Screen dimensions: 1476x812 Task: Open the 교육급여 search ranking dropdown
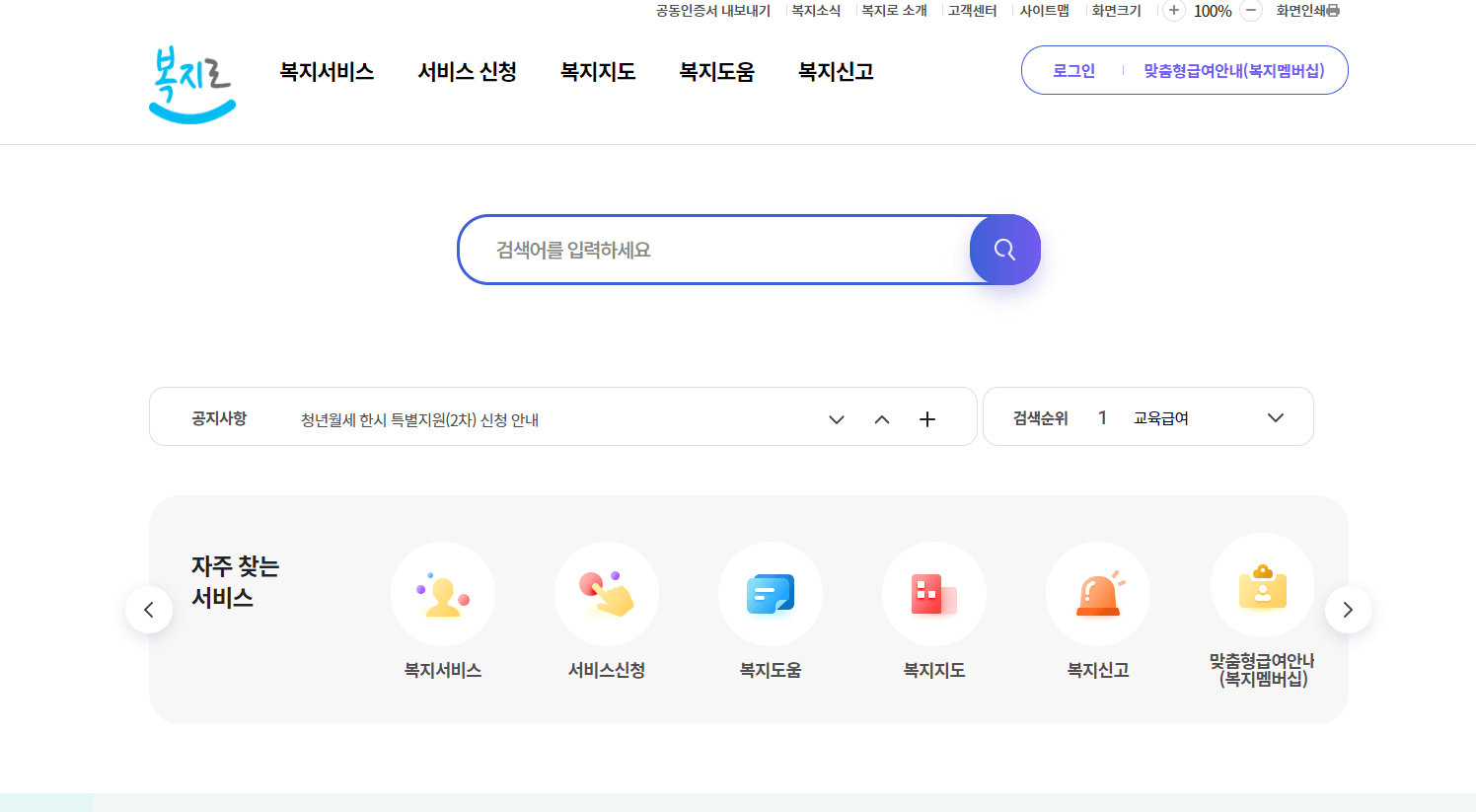(1276, 417)
